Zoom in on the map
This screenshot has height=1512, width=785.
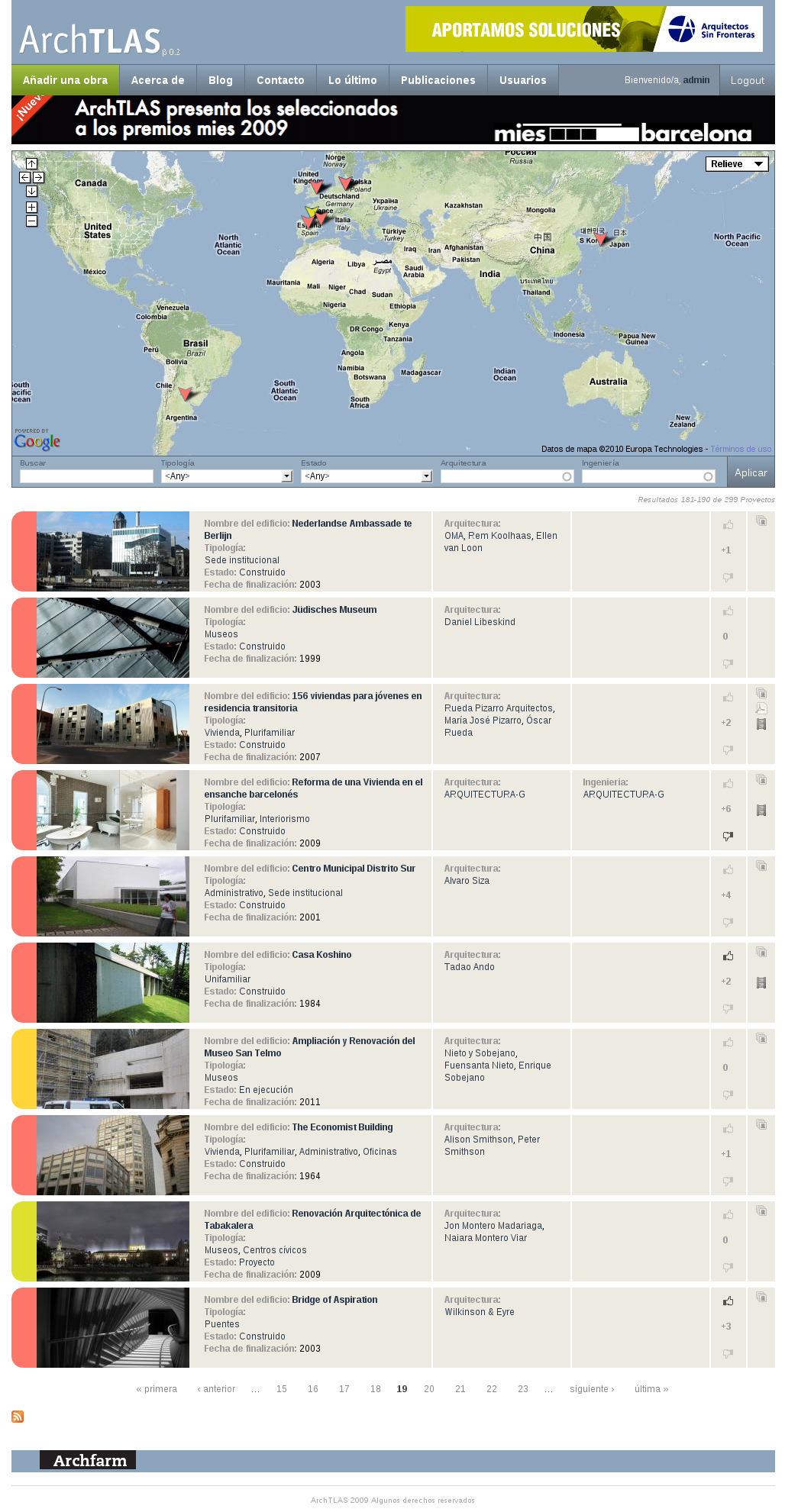31,207
